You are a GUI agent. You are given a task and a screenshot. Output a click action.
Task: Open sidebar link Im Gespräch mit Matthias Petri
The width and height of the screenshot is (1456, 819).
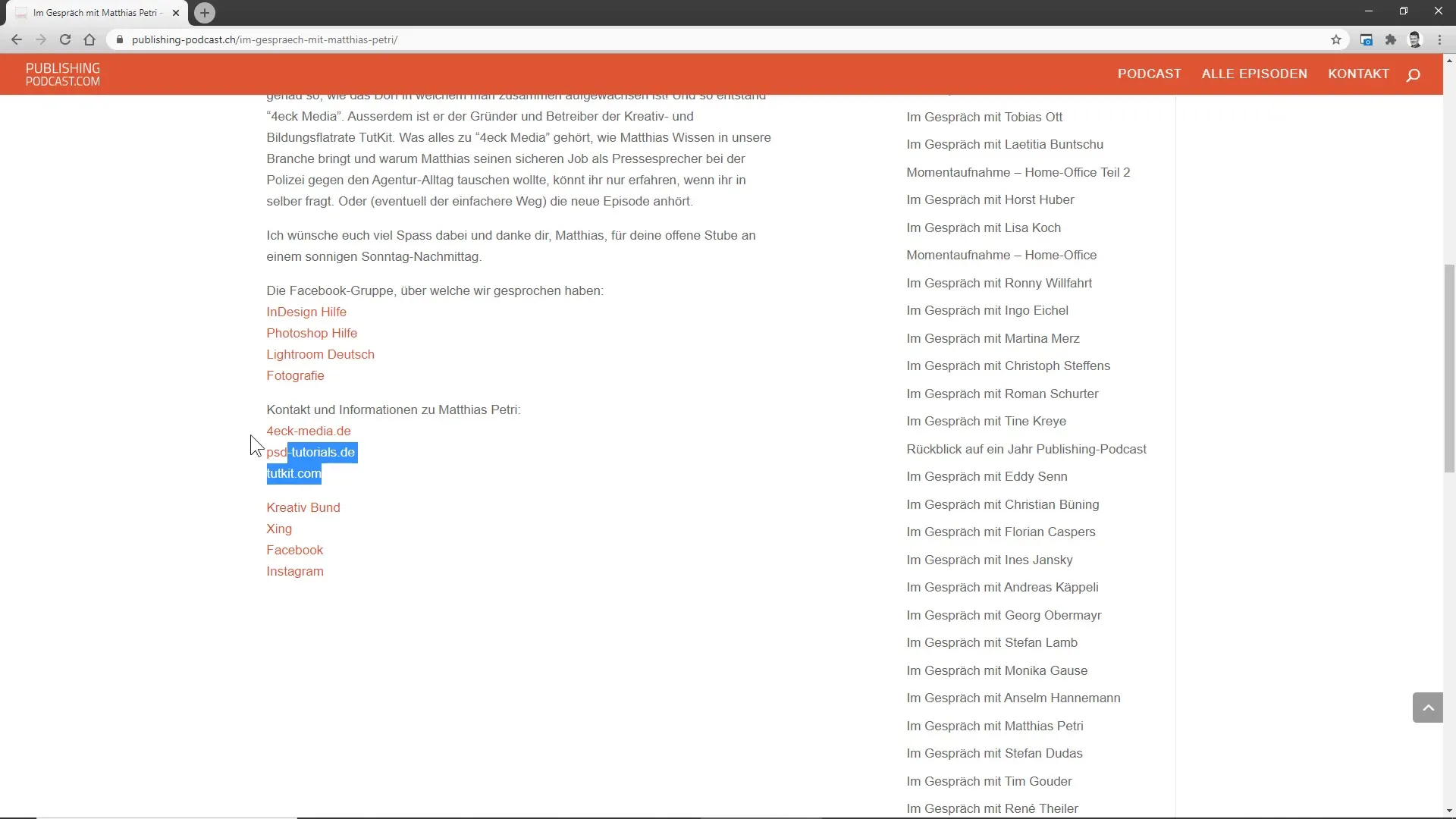pos(995,726)
